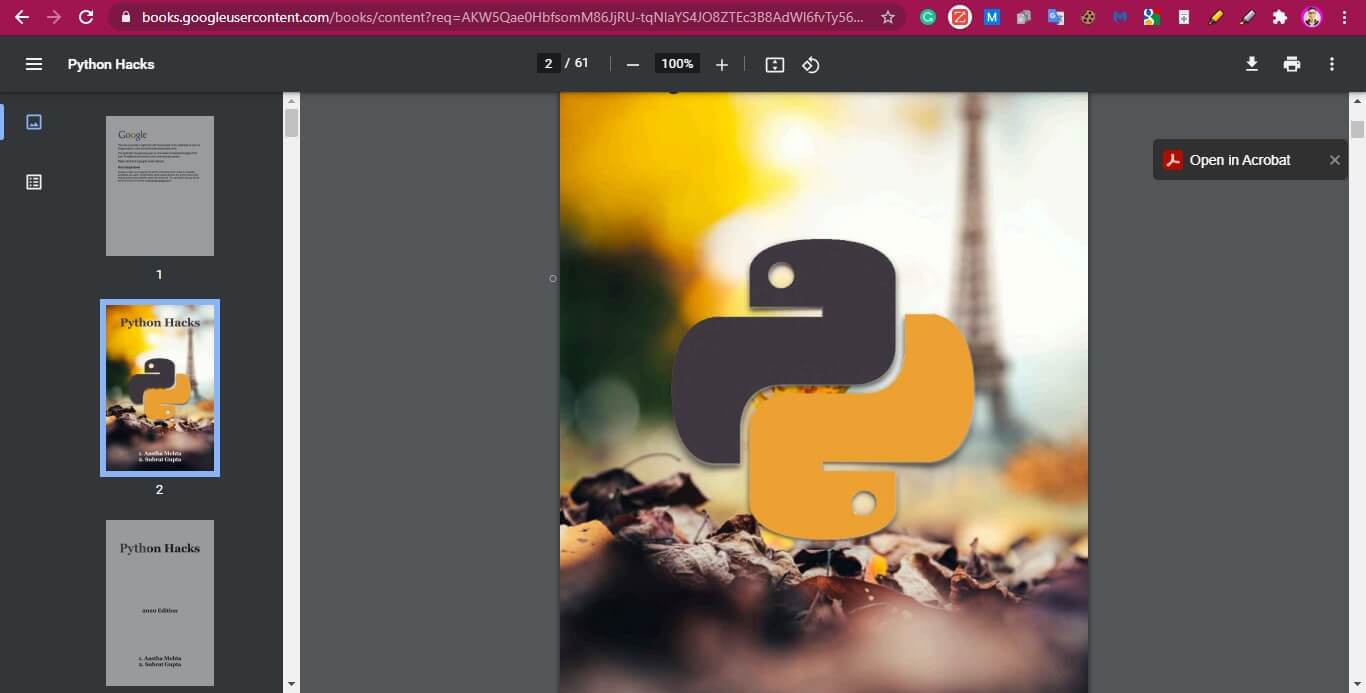
Task: Open the yellow highlighter extension
Action: coord(1216,17)
